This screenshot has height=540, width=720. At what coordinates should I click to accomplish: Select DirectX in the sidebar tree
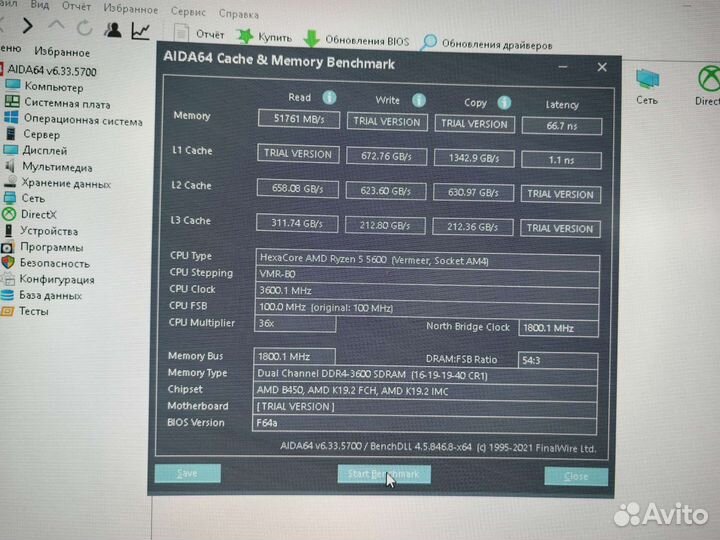(29, 214)
